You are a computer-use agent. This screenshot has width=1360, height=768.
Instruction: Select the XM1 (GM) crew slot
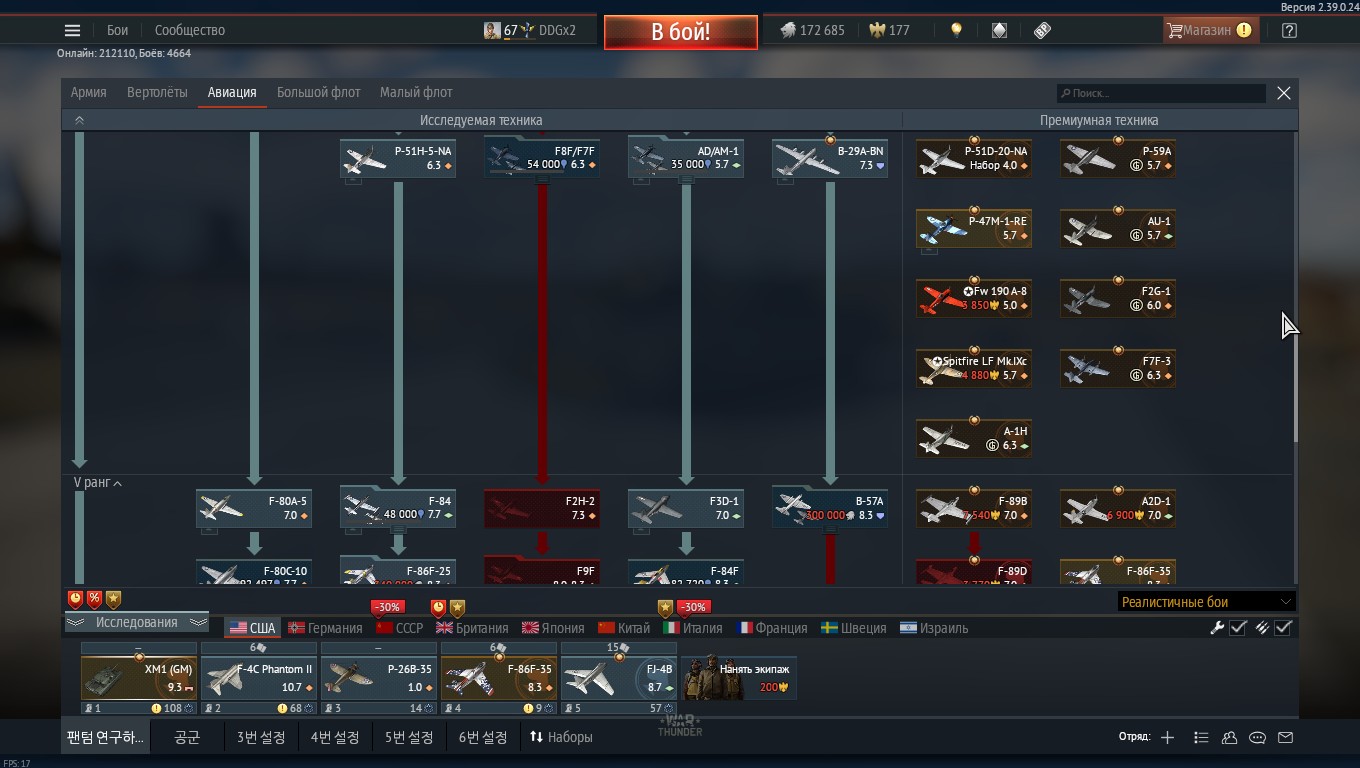(138, 678)
